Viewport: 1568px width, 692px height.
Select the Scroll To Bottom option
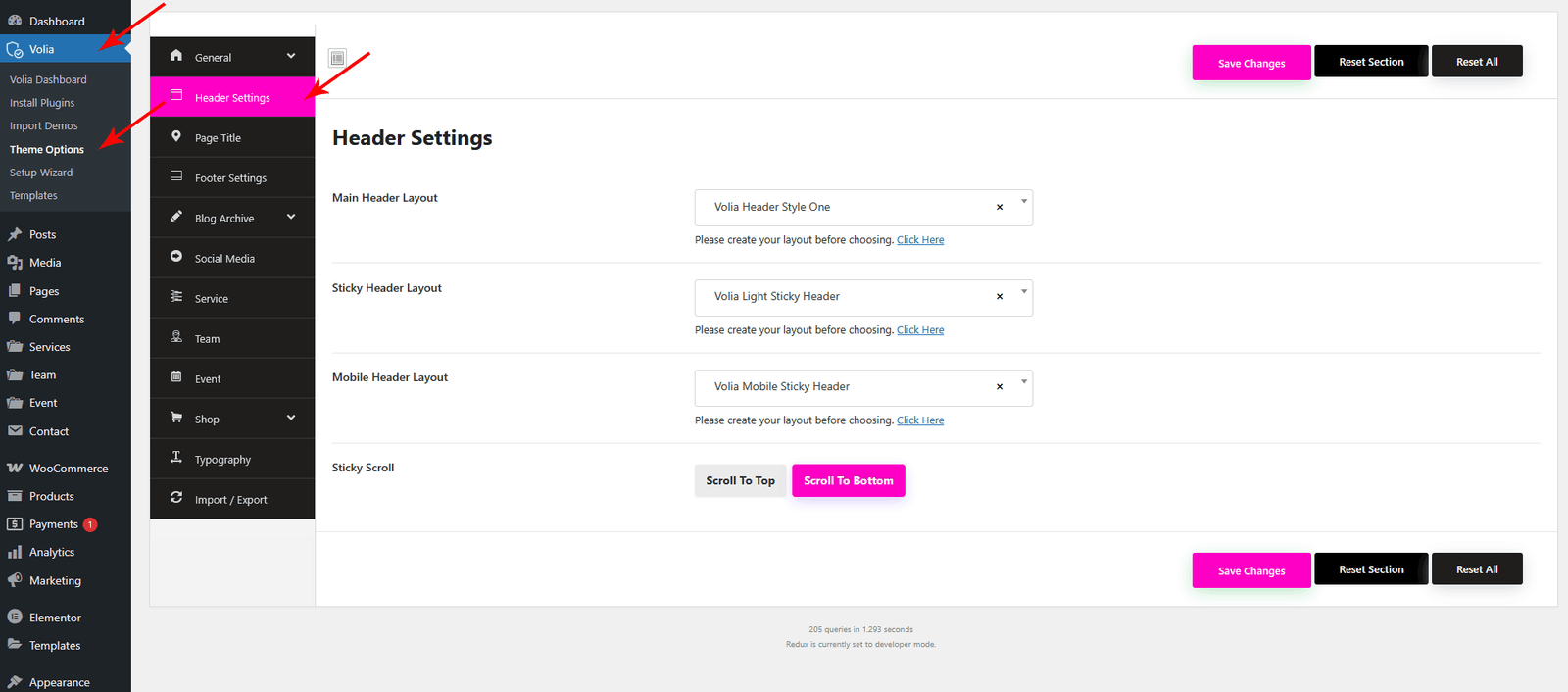coord(848,480)
